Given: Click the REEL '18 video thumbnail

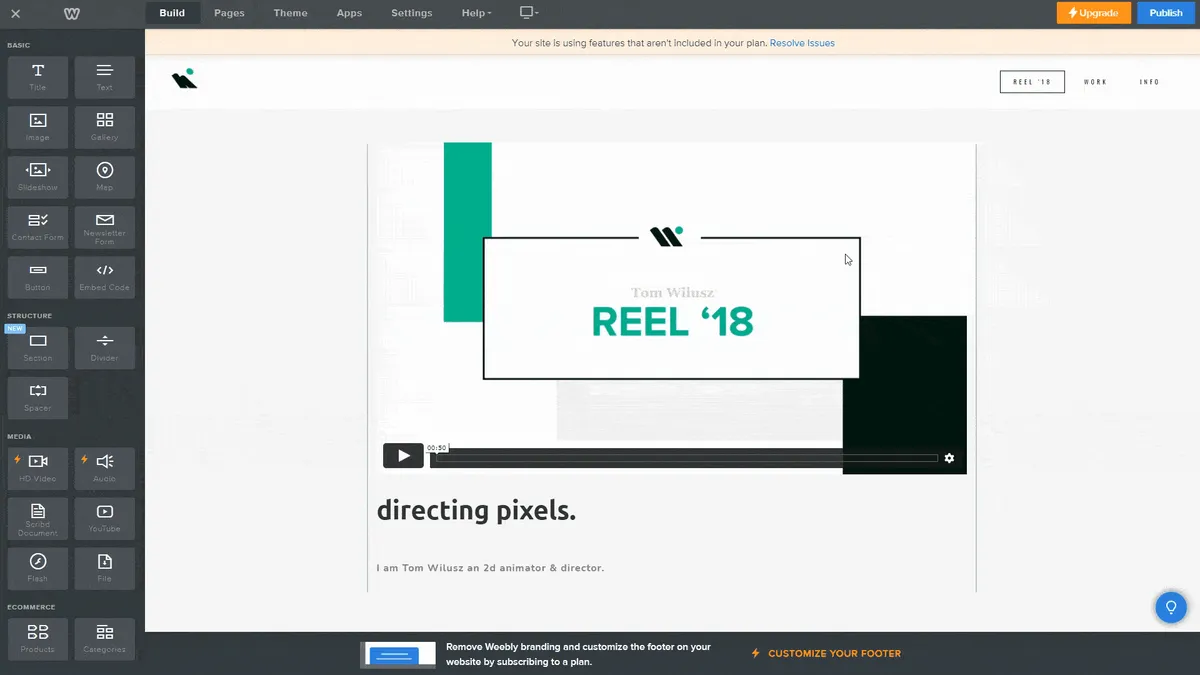Looking at the screenshot, I should (x=671, y=307).
